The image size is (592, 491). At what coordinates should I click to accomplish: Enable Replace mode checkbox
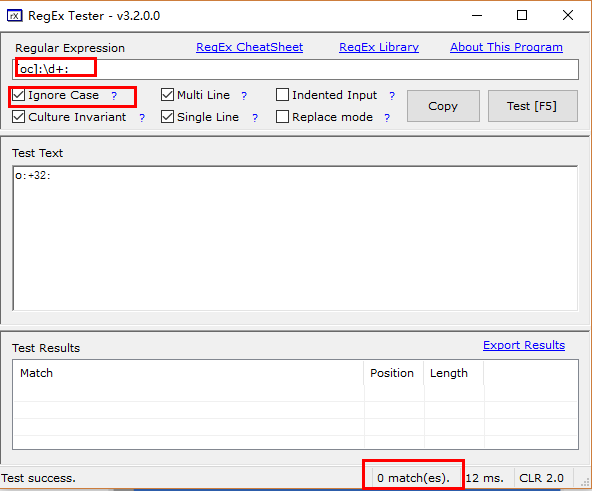pos(282,117)
